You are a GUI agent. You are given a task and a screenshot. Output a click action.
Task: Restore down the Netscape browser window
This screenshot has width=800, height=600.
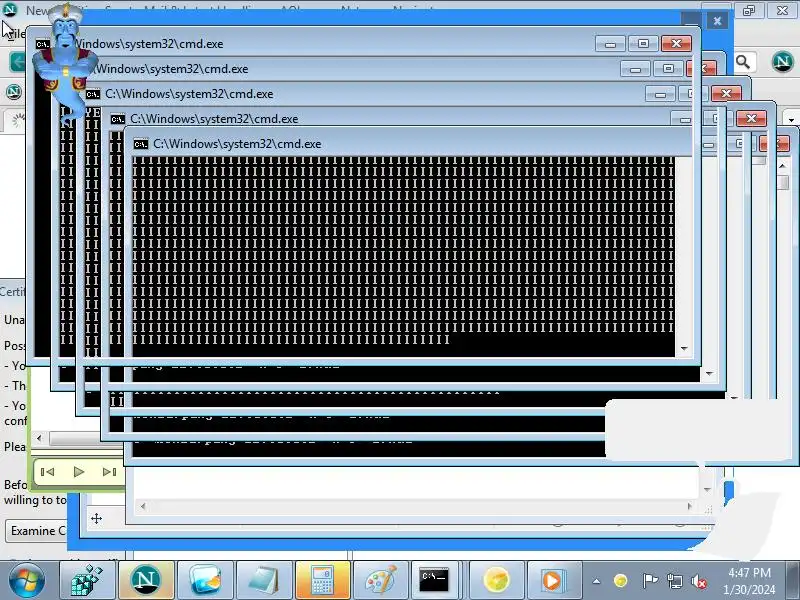(749, 10)
